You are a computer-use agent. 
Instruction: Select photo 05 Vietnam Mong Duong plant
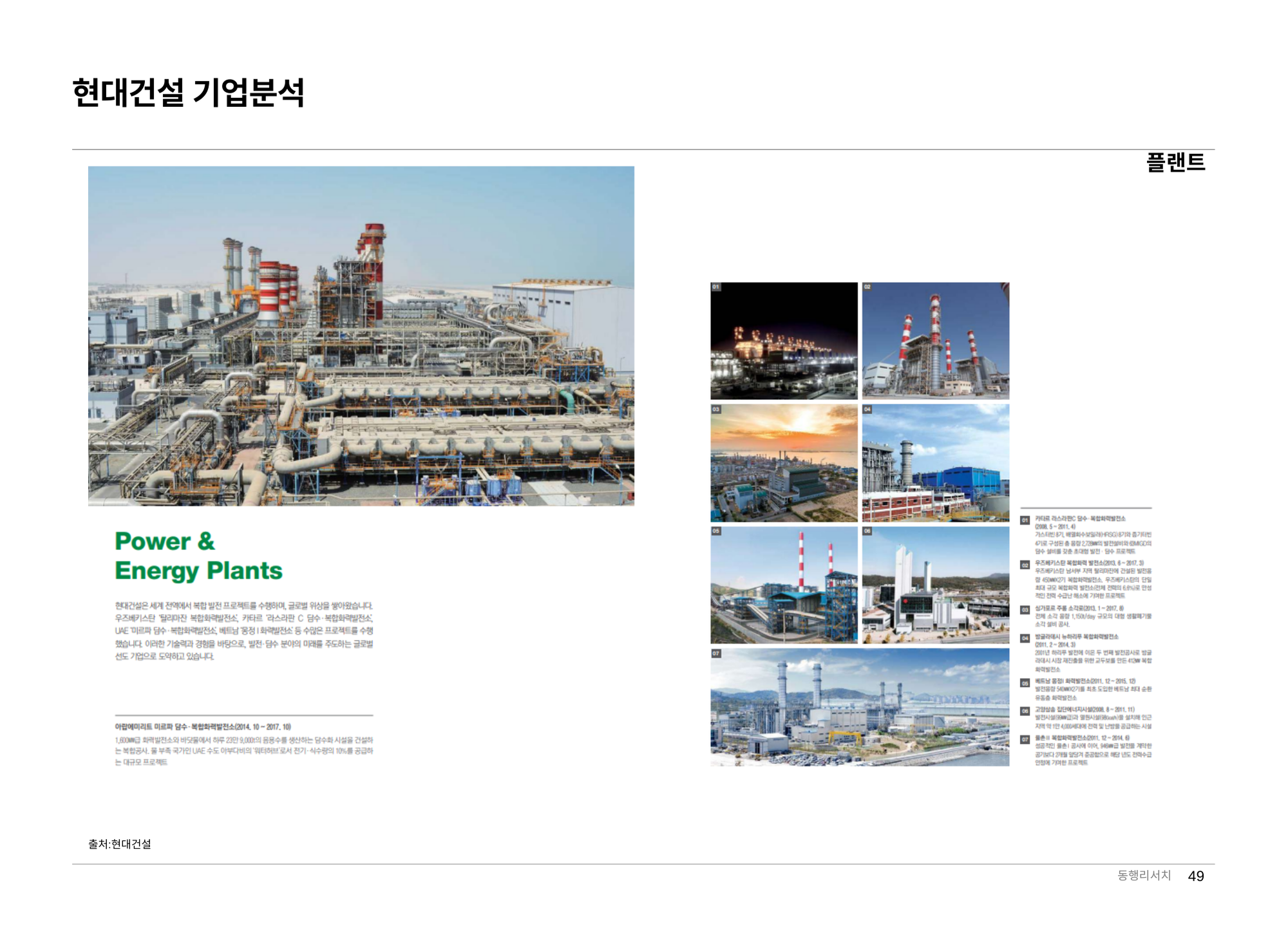pos(784,585)
